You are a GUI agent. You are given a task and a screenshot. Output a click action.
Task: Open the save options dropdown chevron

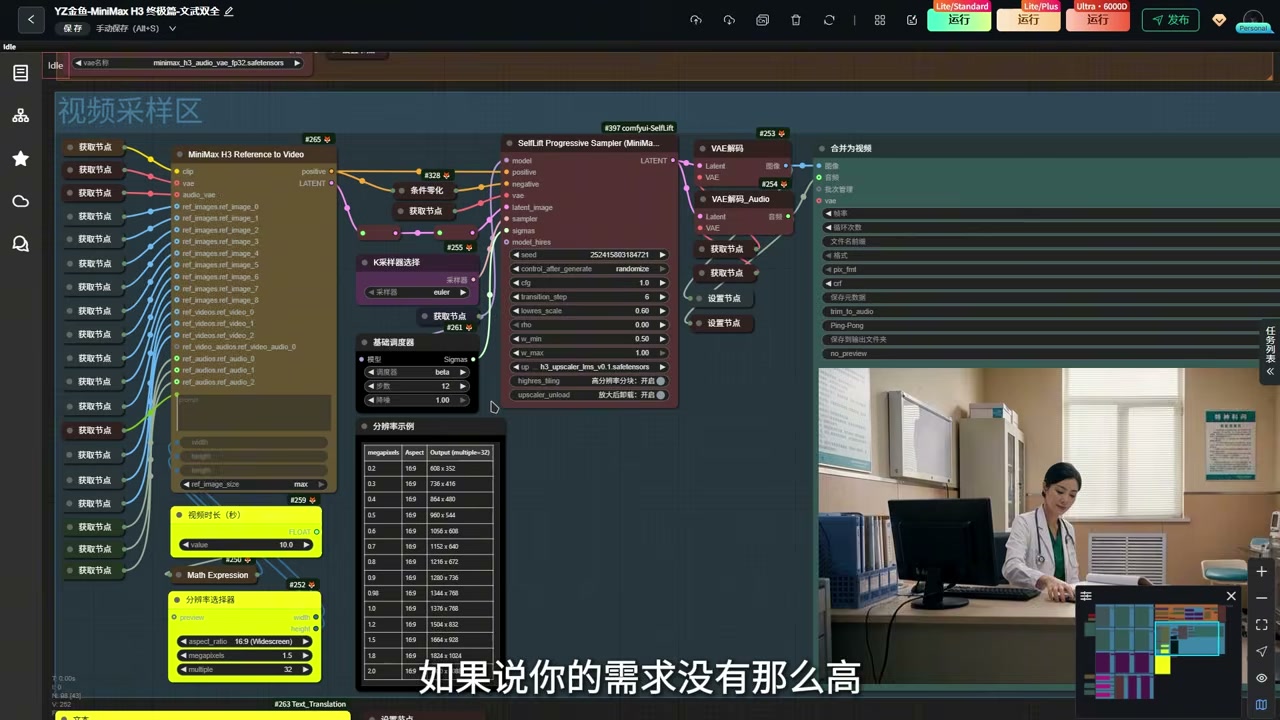(172, 28)
